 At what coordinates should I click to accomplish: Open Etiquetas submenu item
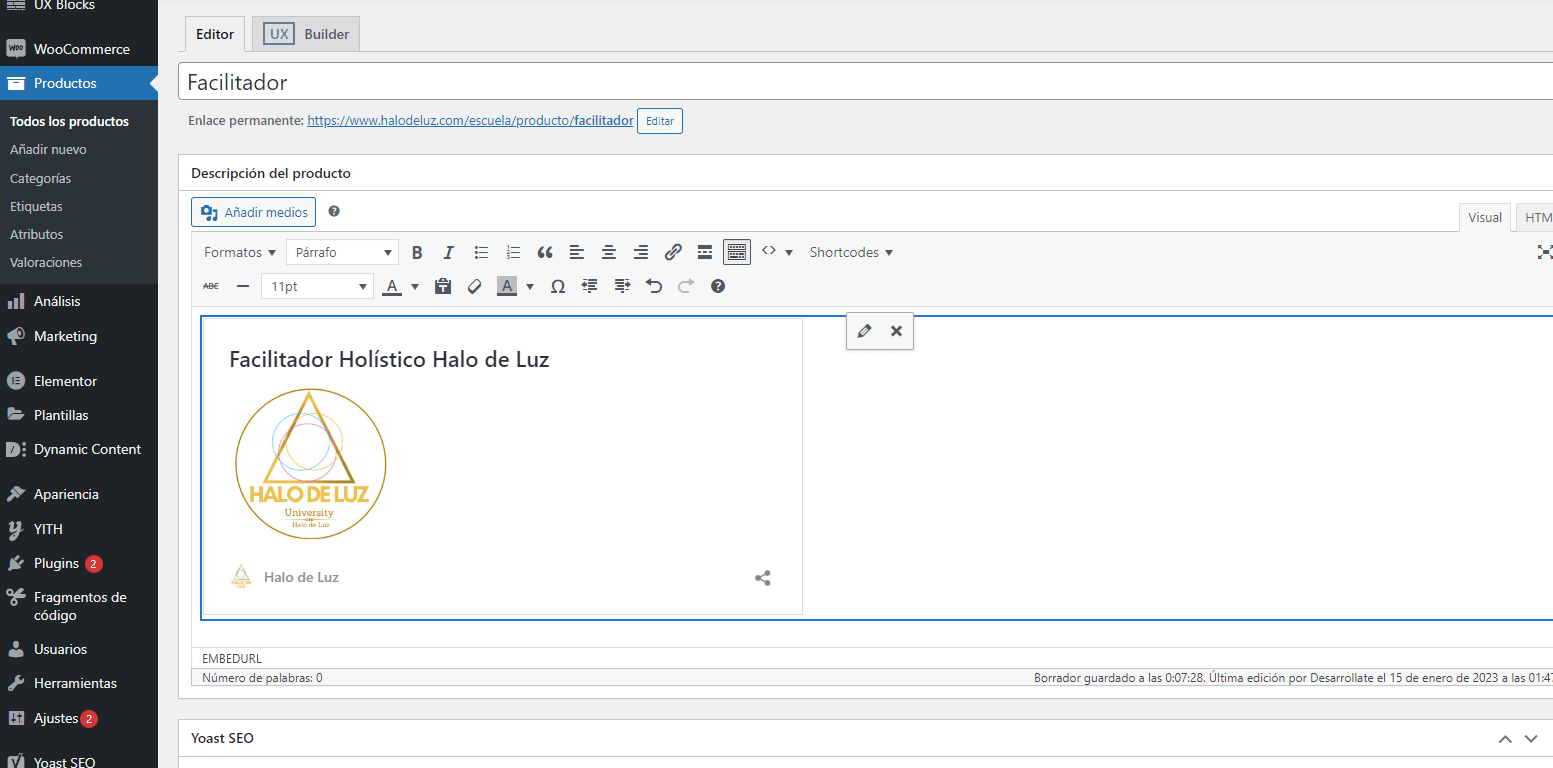click(36, 206)
